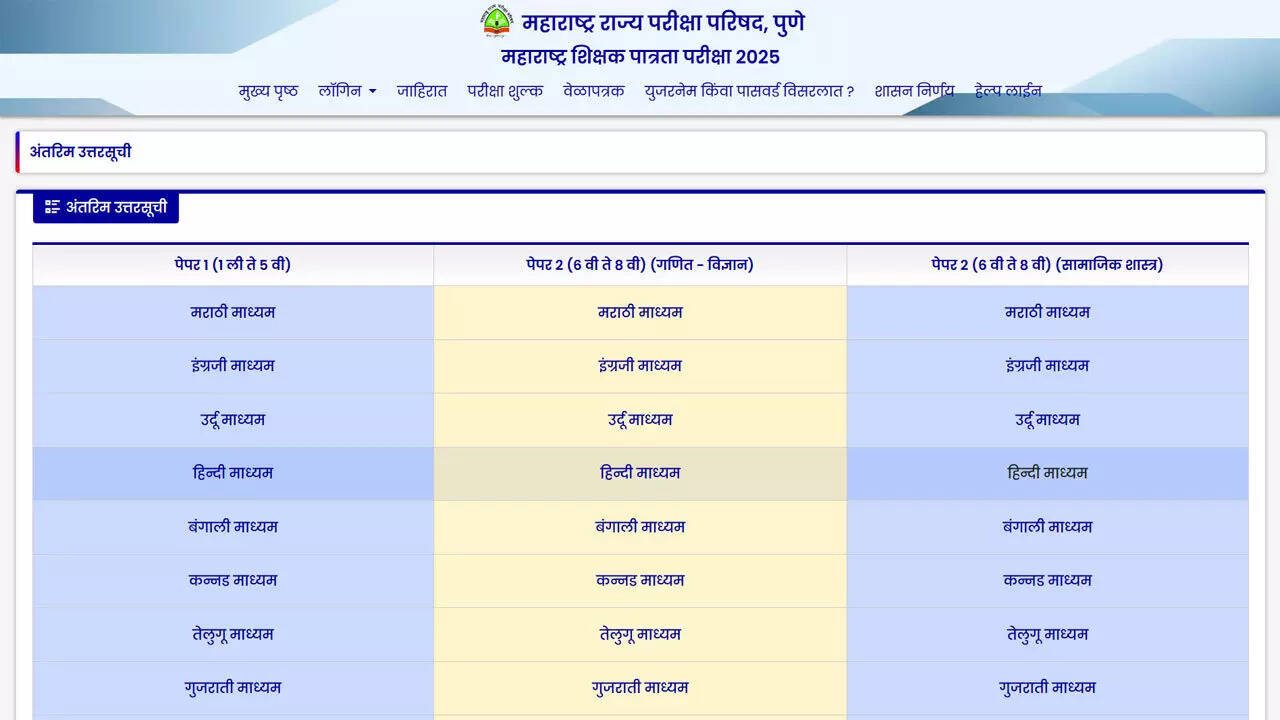Open the परीक्षा शुल्क page
The width and height of the screenshot is (1280, 720).
(505, 91)
